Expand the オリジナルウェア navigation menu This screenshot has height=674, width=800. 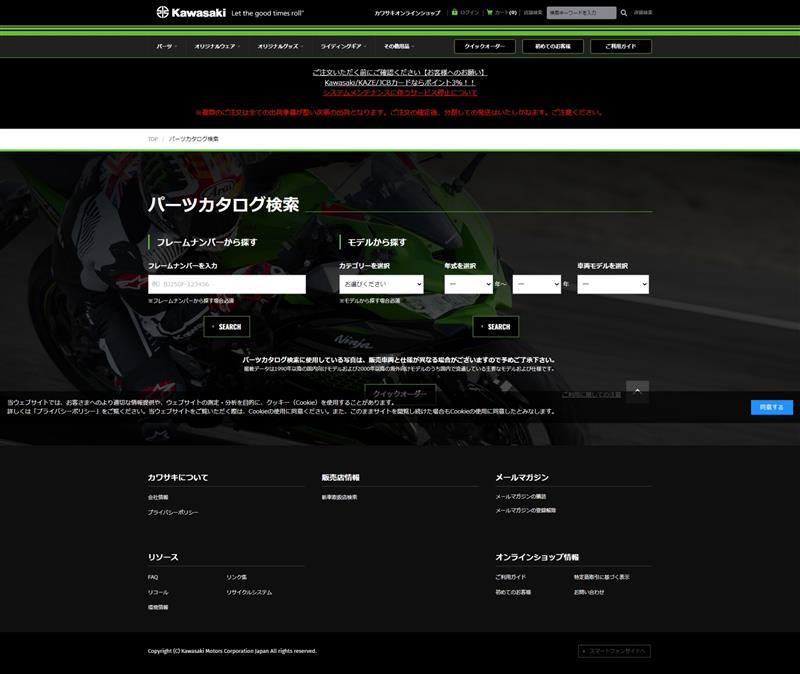point(217,46)
